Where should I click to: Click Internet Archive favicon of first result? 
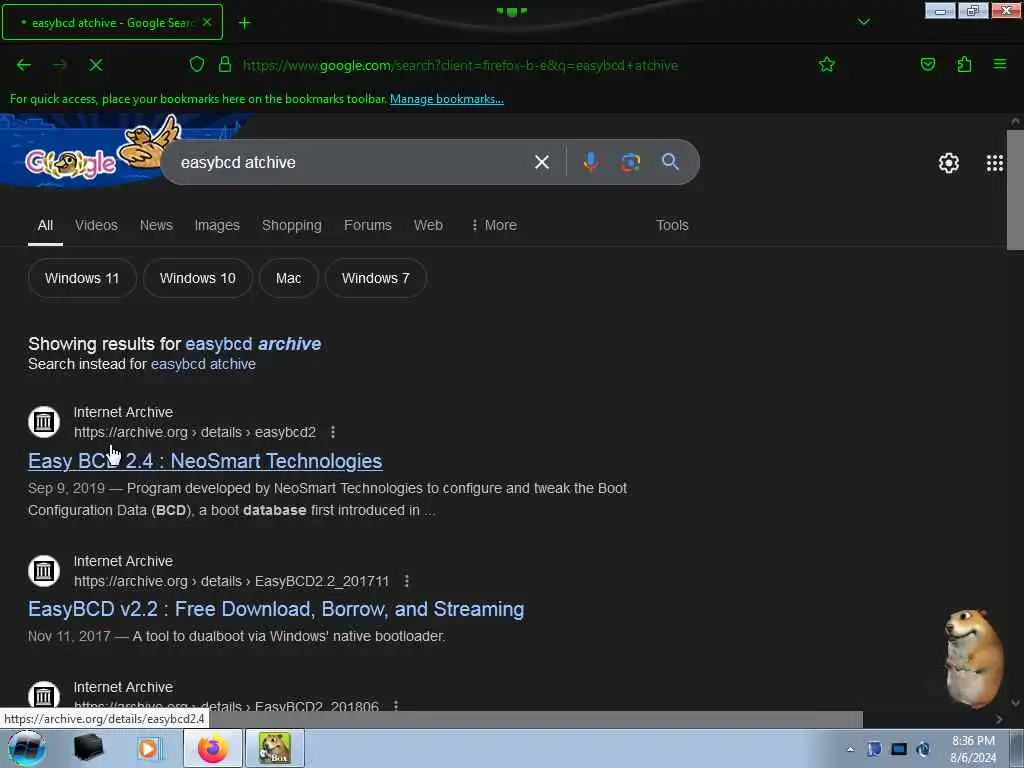tap(44, 422)
